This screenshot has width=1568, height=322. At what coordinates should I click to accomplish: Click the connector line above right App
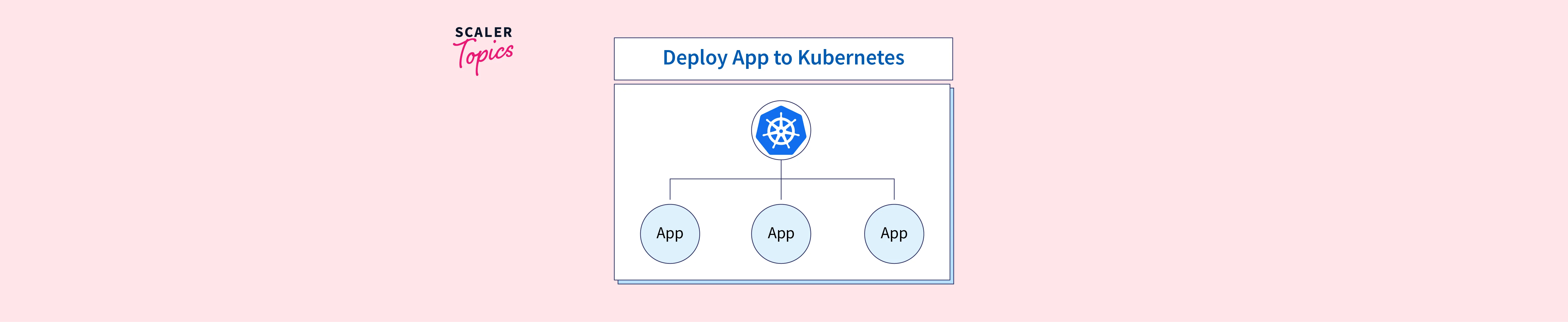(894, 189)
